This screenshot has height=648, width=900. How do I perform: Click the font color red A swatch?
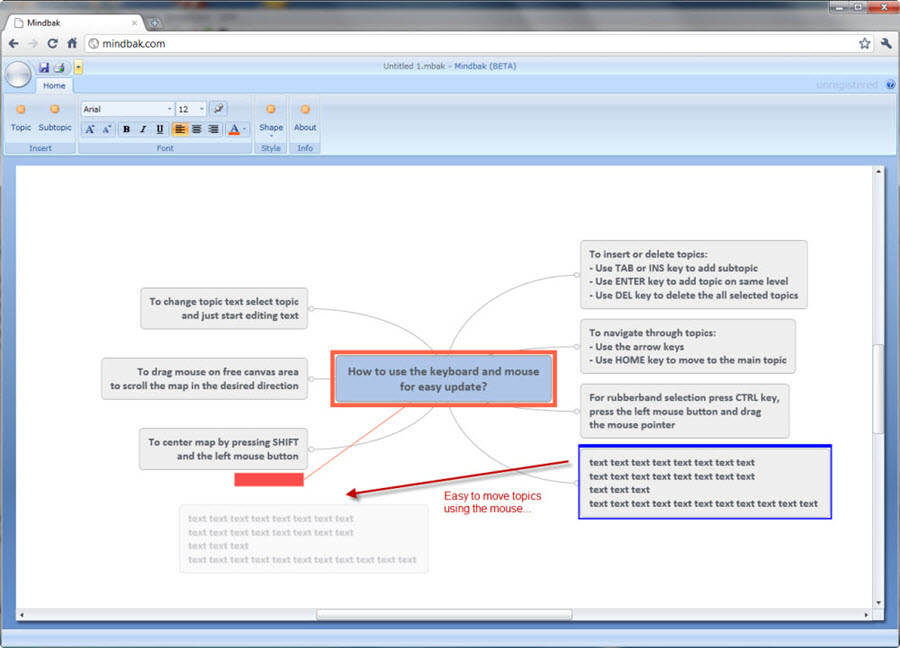(234, 129)
